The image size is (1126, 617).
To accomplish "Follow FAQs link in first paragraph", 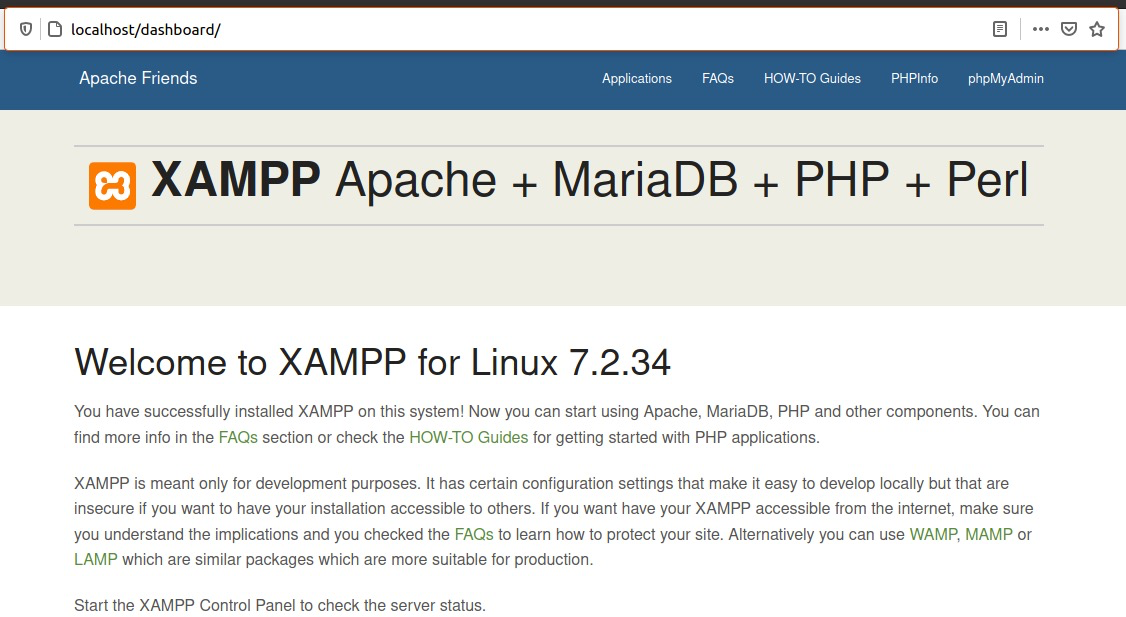I will pos(238,437).
